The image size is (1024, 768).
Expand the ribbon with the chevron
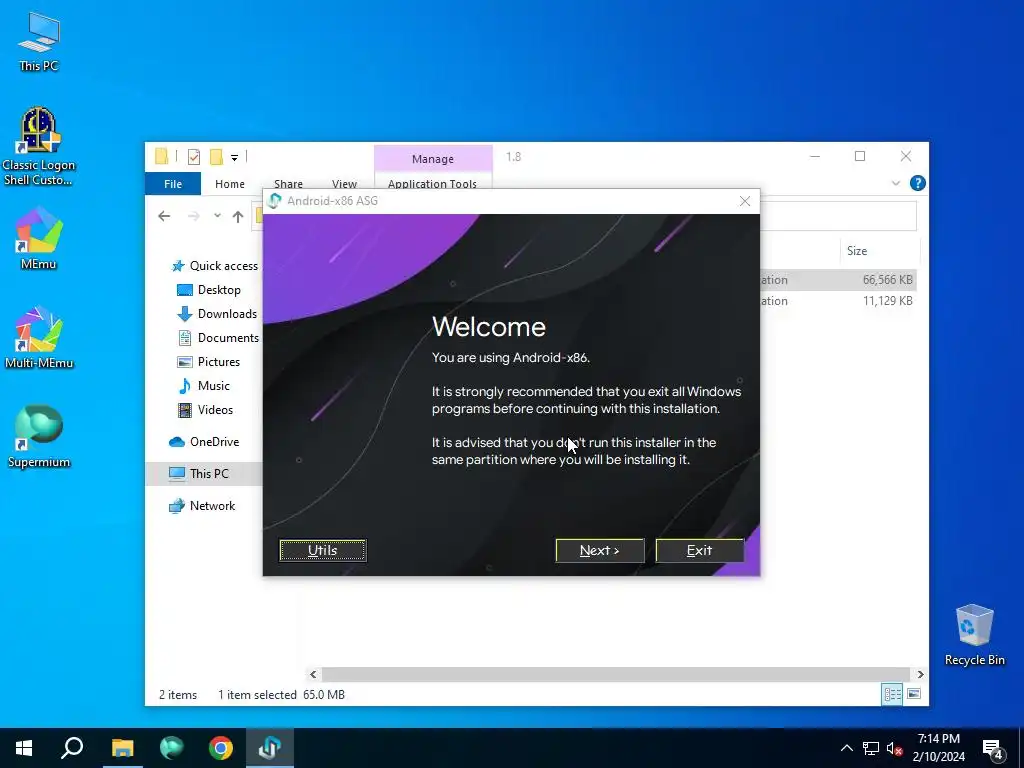[x=895, y=184]
